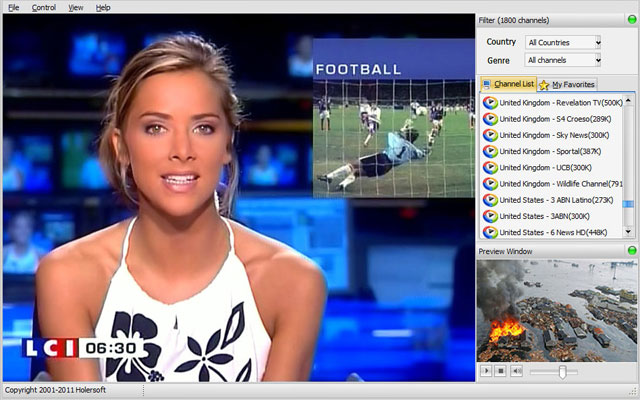Switch to the Channel List tab
Image resolution: width=640 pixels, height=400 pixels.
point(509,84)
